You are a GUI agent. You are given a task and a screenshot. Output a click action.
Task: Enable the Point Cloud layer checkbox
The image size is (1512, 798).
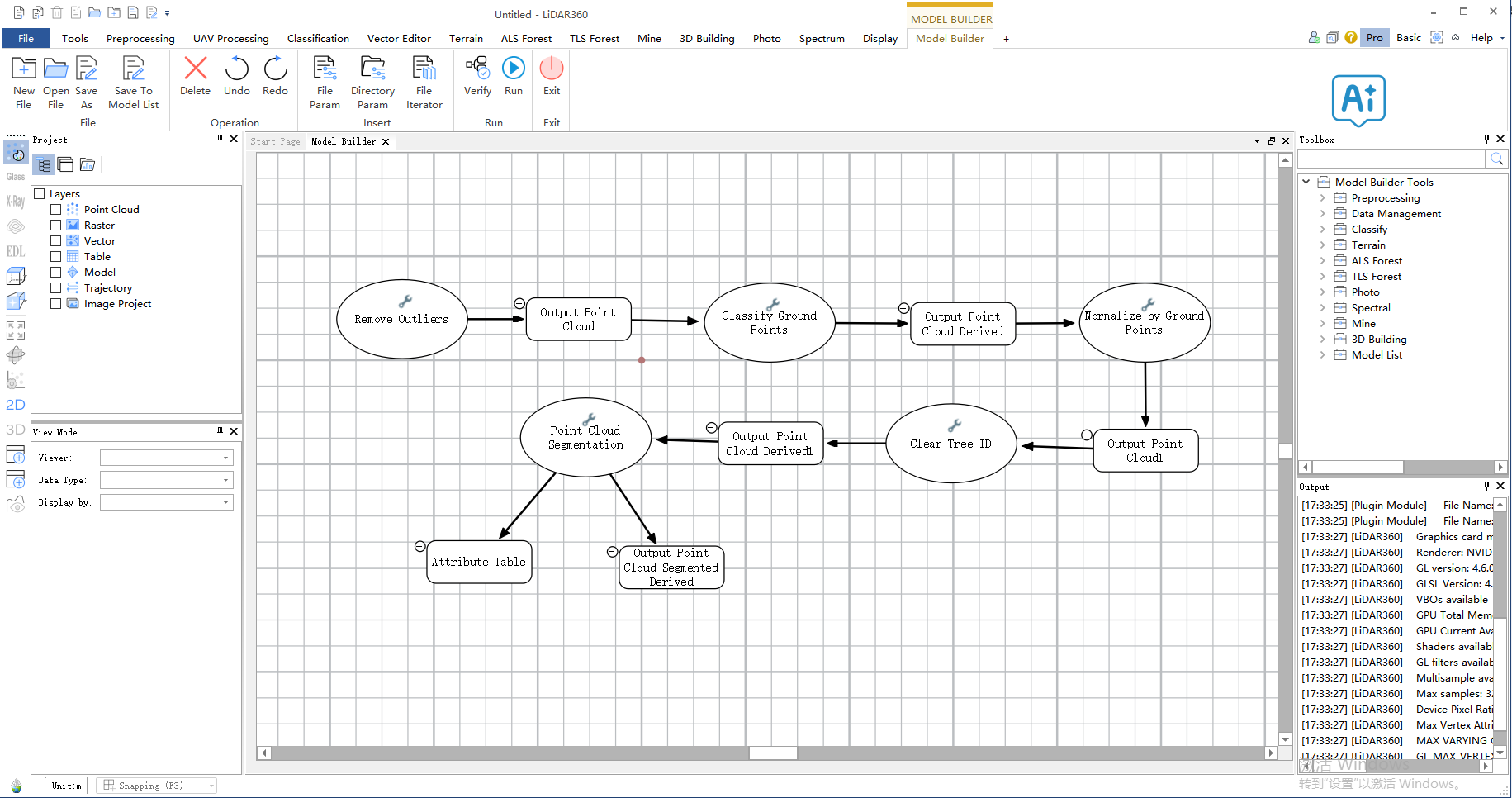click(55, 209)
